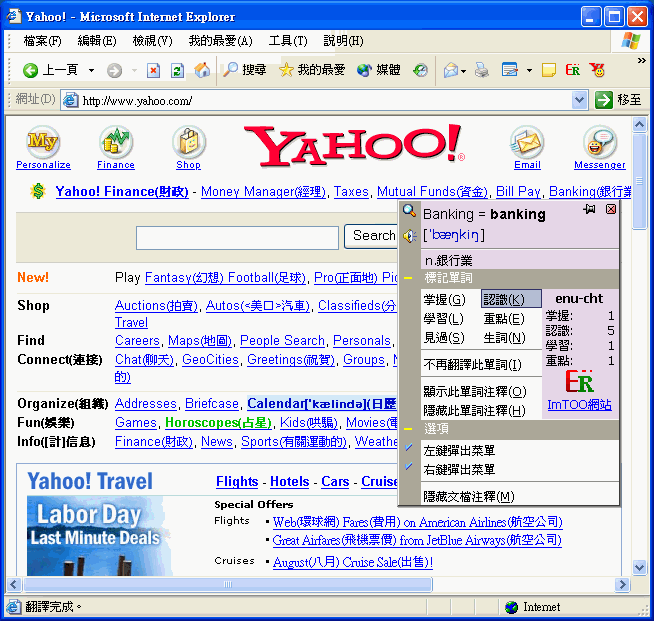
Task: Click the Email envelope icon
Action: (x=527, y=142)
